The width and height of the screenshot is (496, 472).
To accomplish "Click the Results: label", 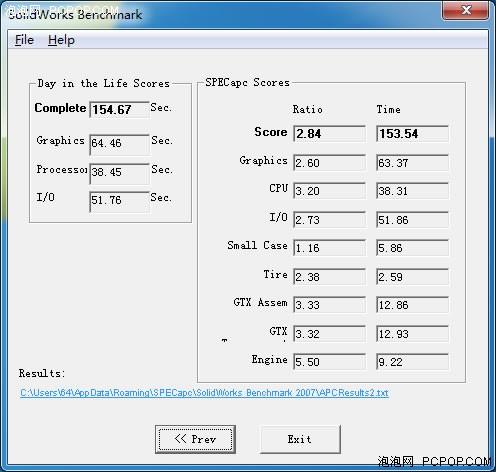I will pyautogui.click(x=42, y=373).
